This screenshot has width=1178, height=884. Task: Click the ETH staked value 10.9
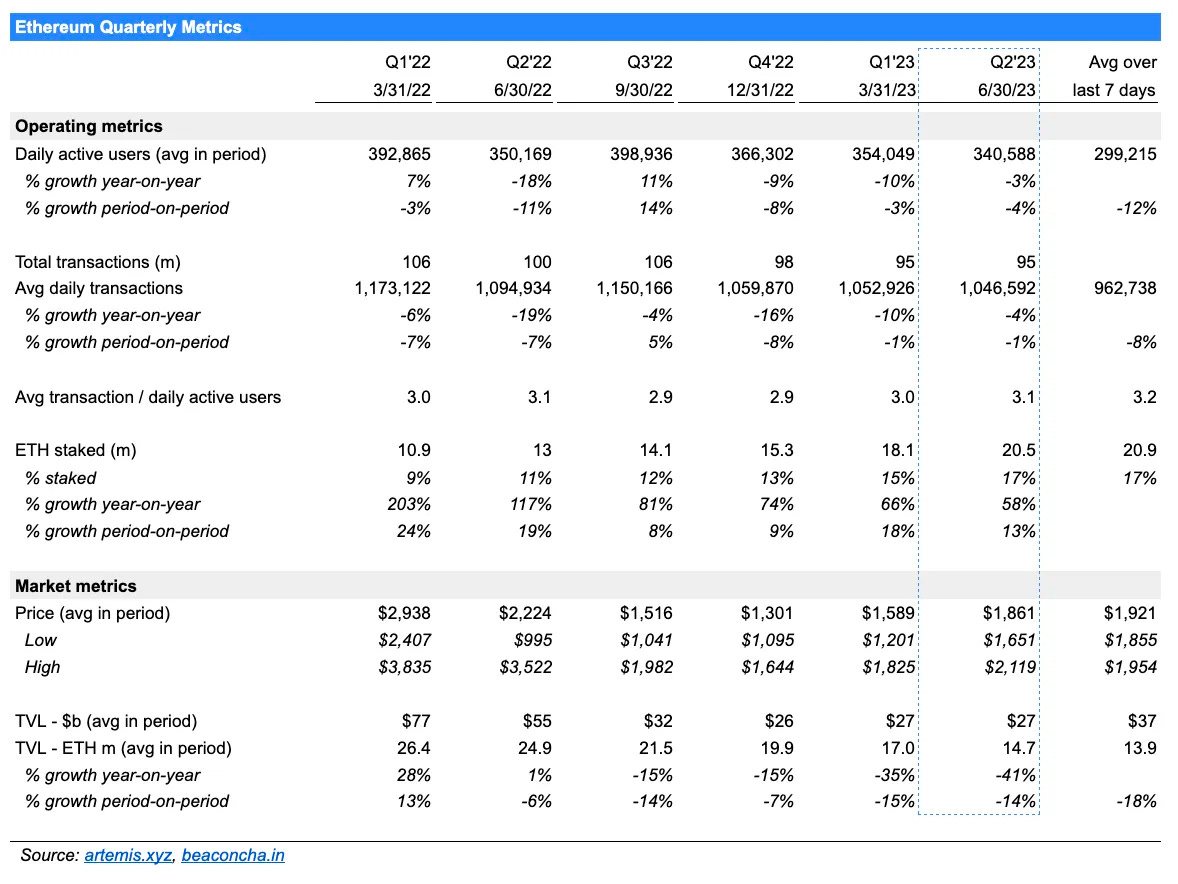tap(414, 451)
